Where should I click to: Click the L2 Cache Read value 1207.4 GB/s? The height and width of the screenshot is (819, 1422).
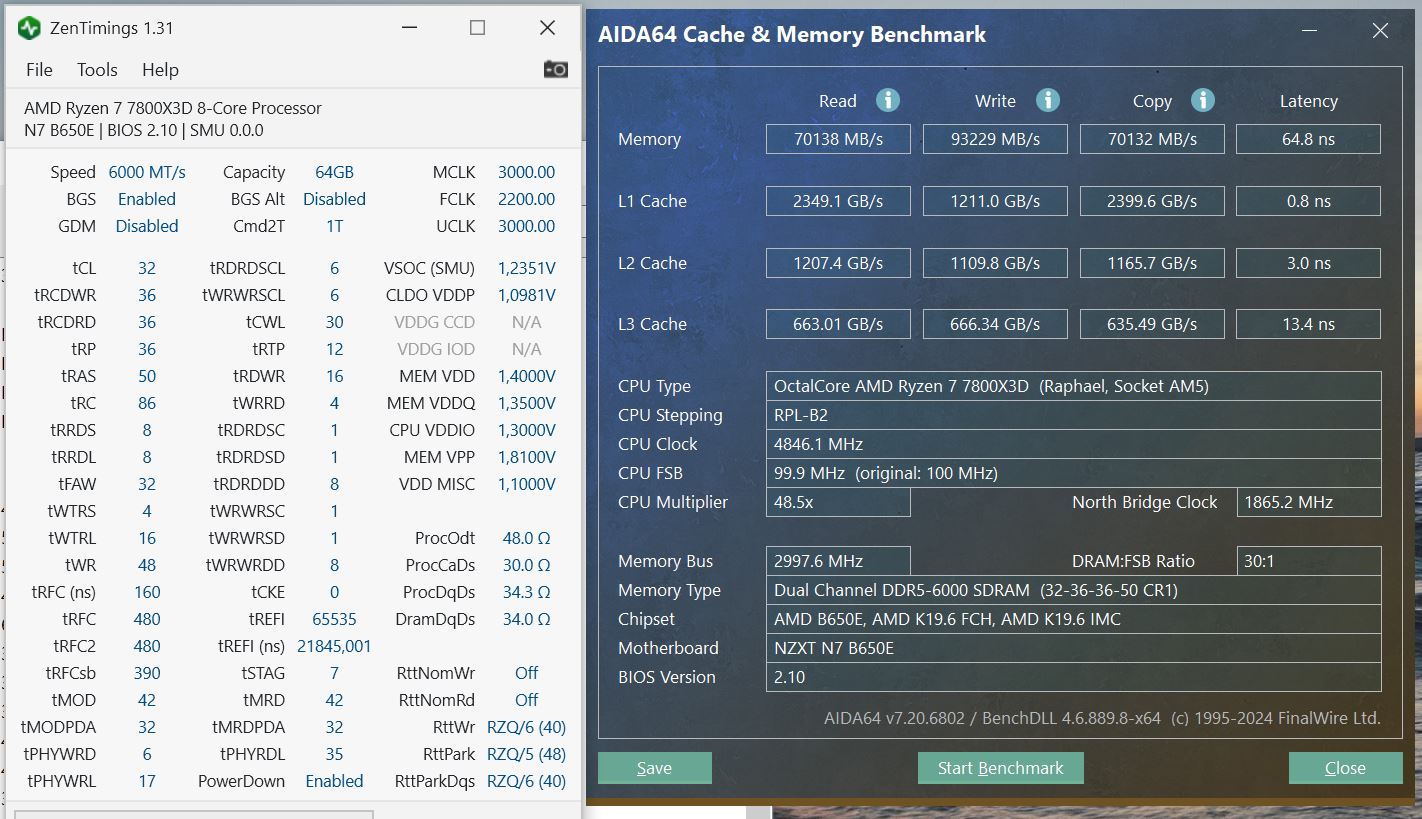(x=838, y=263)
